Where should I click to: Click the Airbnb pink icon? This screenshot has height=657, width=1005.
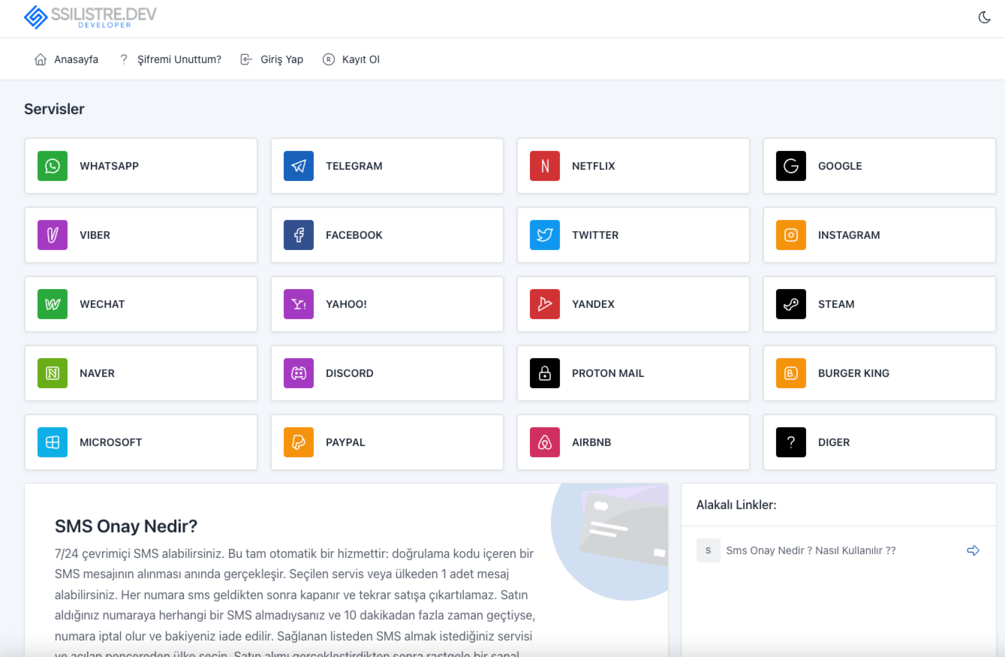coord(545,442)
